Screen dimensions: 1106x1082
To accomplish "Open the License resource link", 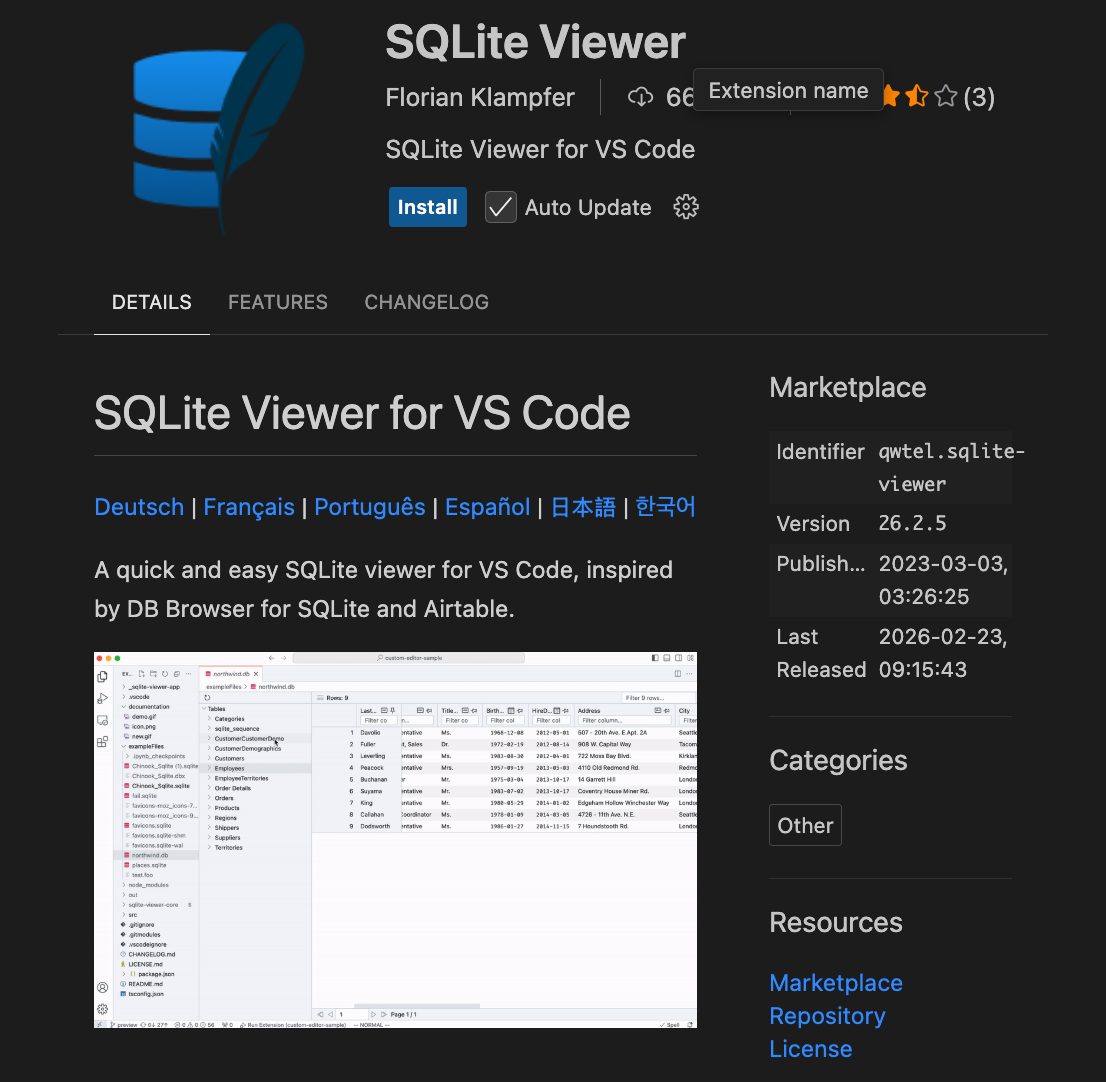I will pyautogui.click(x=810, y=1049).
